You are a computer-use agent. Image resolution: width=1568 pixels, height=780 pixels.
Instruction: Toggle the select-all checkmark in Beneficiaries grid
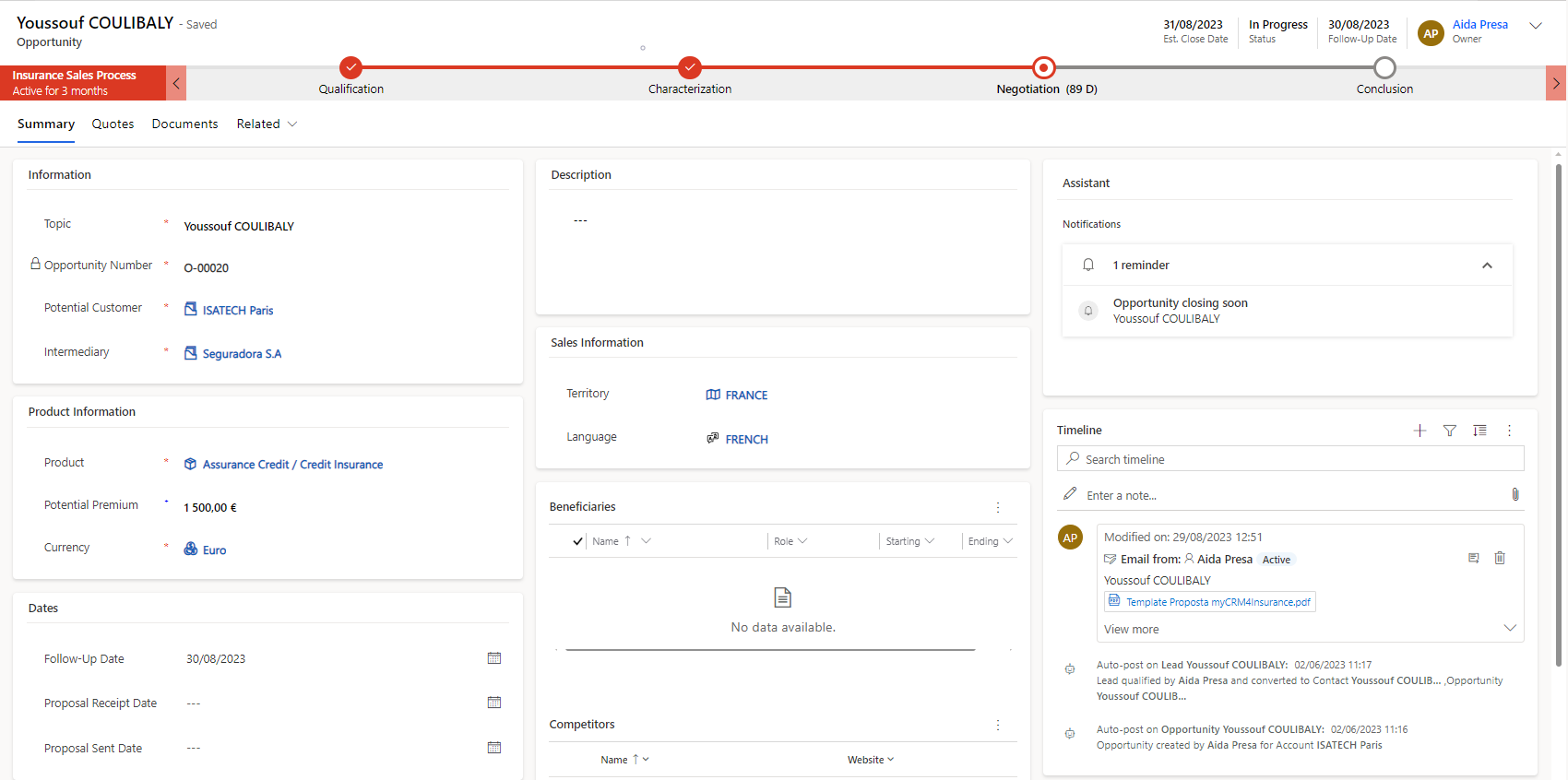pos(577,541)
